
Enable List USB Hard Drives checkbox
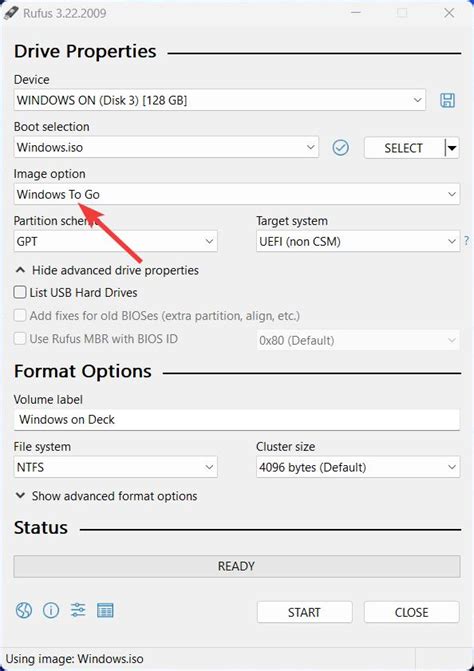[x=20, y=293]
